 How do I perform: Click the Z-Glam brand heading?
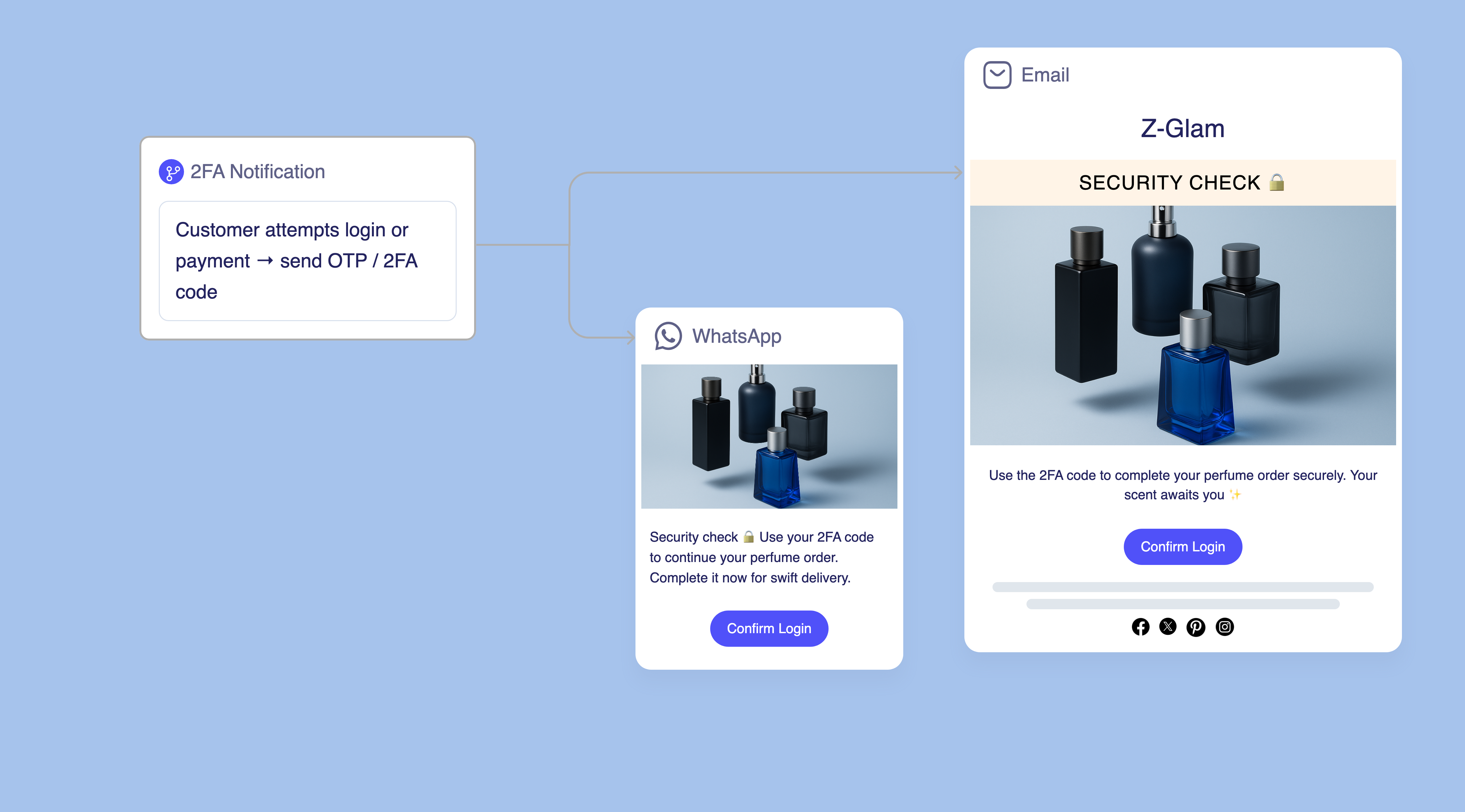[x=1183, y=128]
